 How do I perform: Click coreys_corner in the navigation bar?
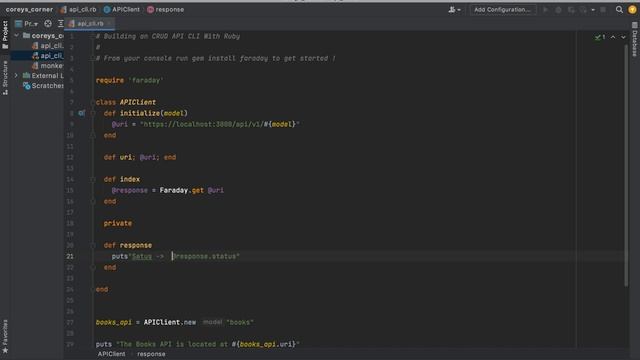coord(29,9)
